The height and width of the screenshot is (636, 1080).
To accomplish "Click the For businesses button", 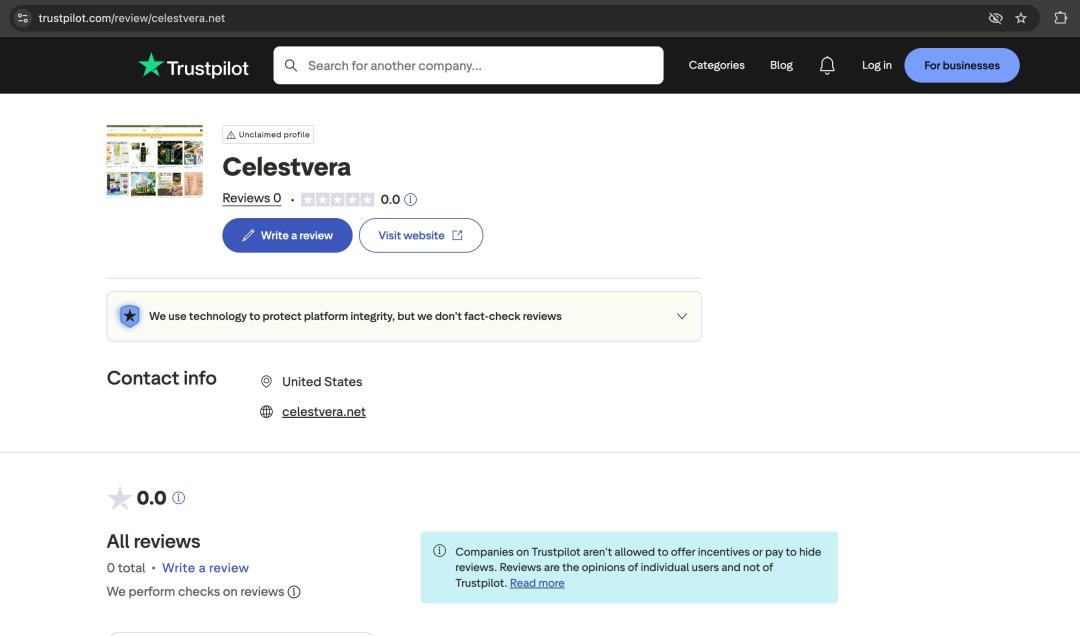I will pos(962,65).
